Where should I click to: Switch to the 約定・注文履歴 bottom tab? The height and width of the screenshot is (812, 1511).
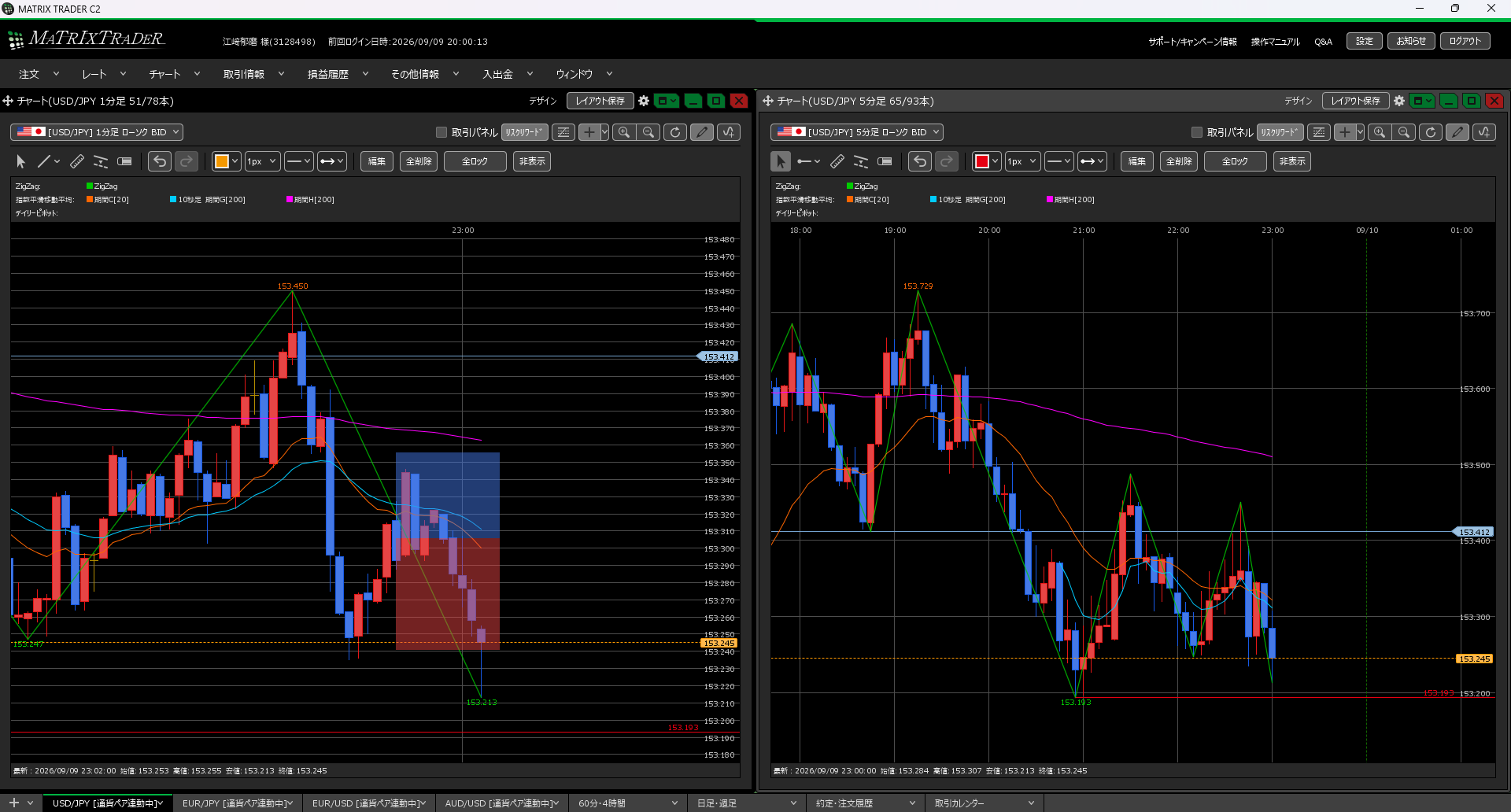[x=866, y=803]
